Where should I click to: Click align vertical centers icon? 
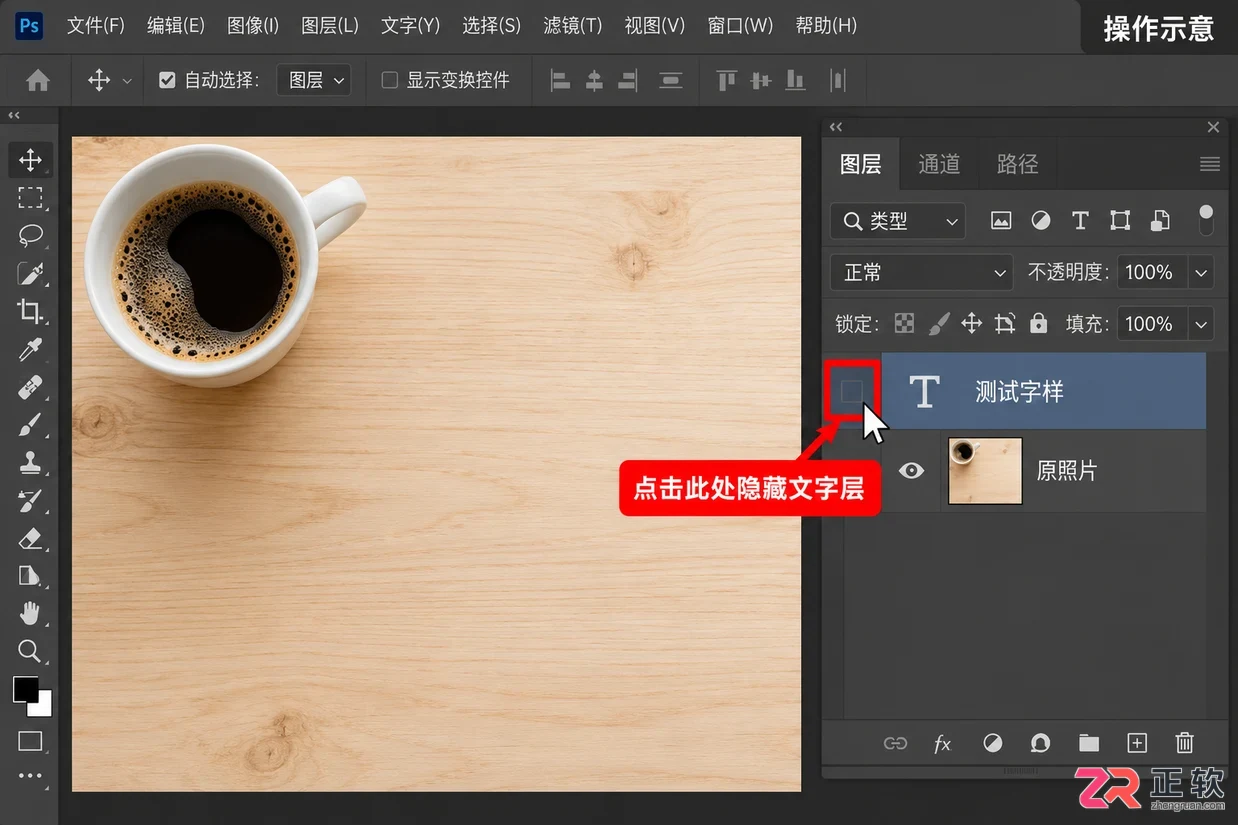click(x=761, y=80)
